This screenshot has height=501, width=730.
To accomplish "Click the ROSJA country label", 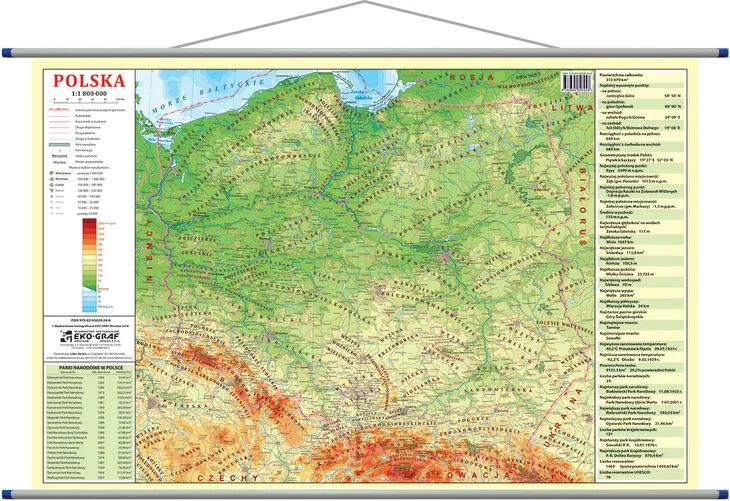I will [471, 77].
